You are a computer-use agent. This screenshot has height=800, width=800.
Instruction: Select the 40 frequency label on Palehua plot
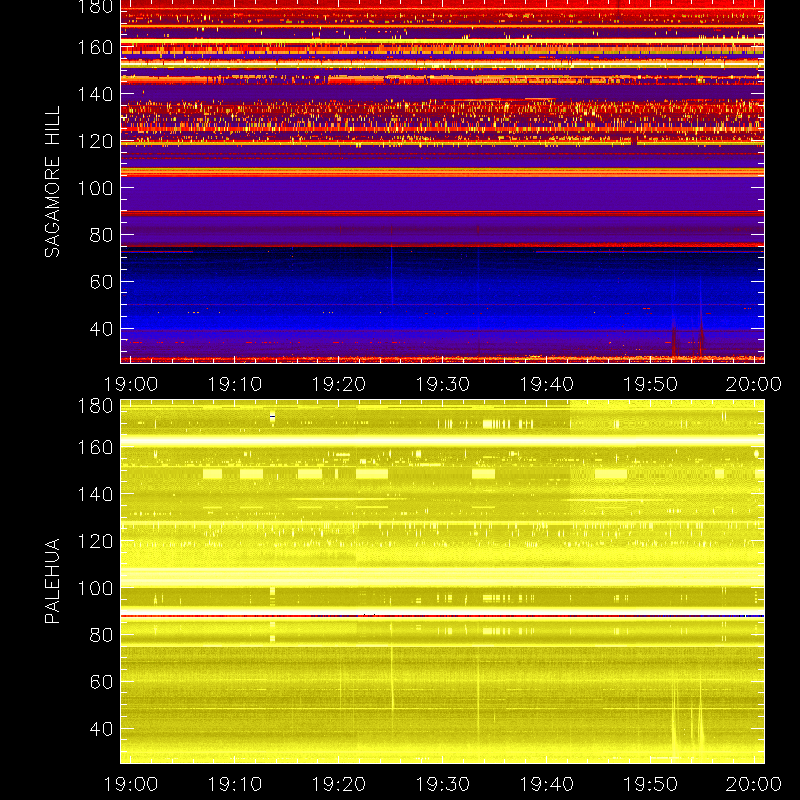click(101, 729)
